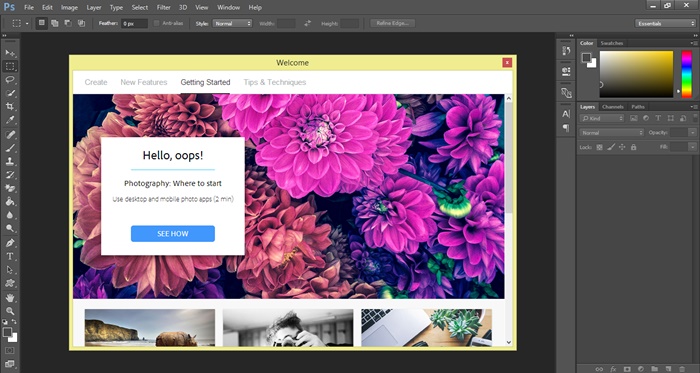Toggle adjustment layers filter
Image resolution: width=700 pixels, height=373 pixels.
click(x=646, y=118)
